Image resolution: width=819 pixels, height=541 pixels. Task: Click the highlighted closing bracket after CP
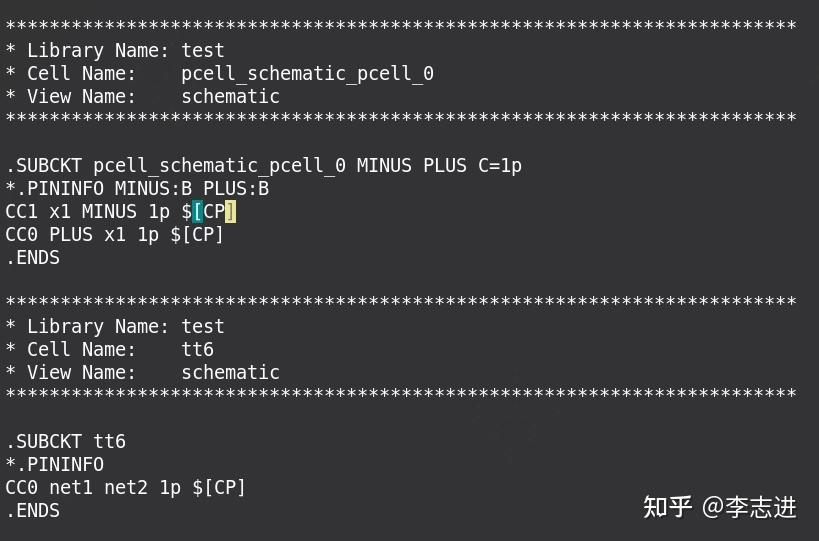[x=230, y=211]
